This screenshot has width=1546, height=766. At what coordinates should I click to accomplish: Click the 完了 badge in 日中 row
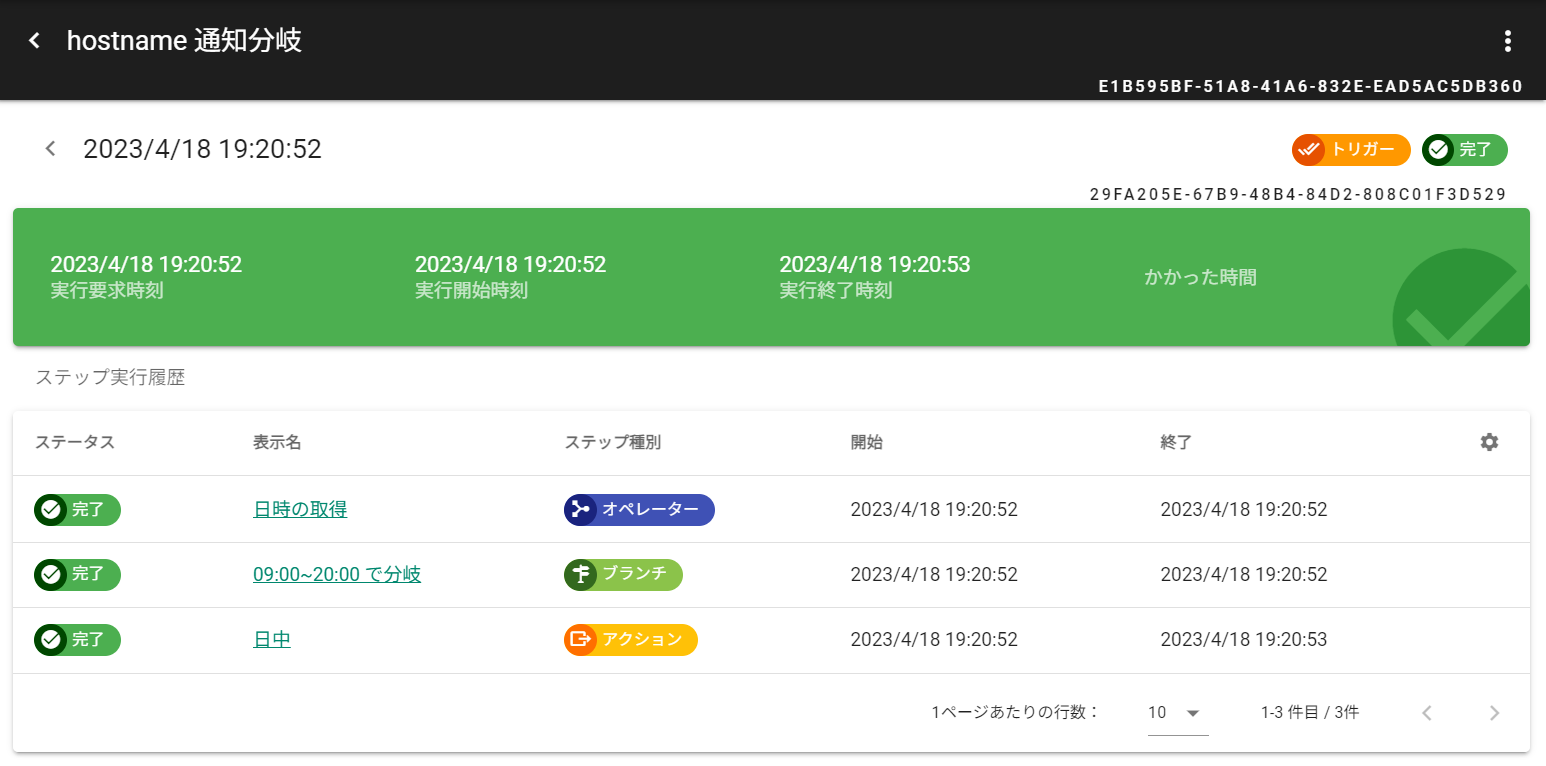[x=77, y=640]
